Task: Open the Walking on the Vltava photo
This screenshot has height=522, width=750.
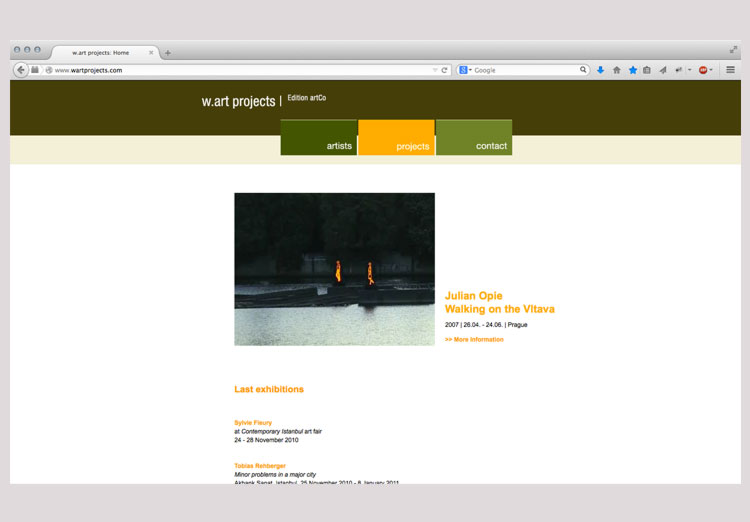Action: coord(334,269)
